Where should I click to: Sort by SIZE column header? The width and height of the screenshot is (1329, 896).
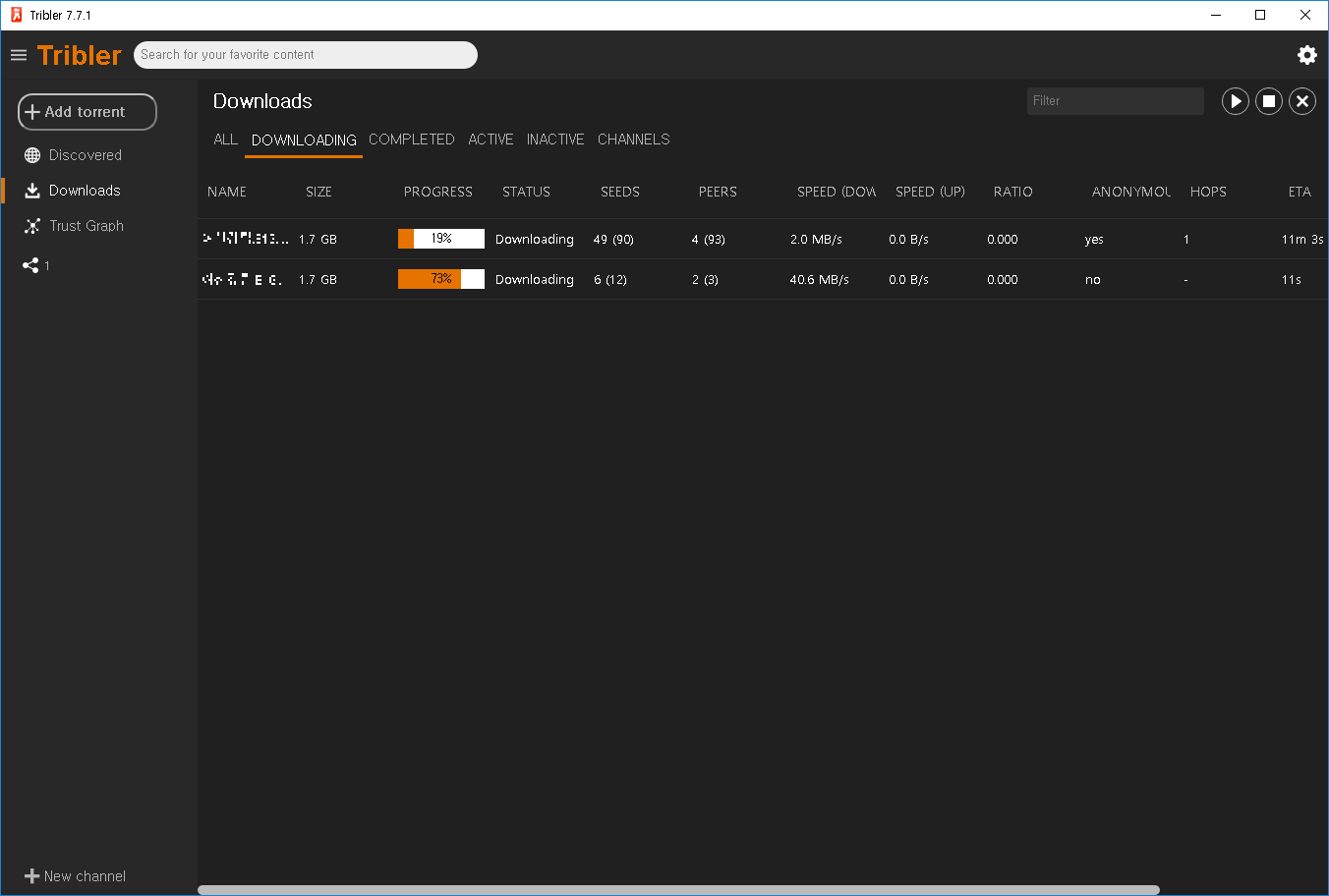318,192
